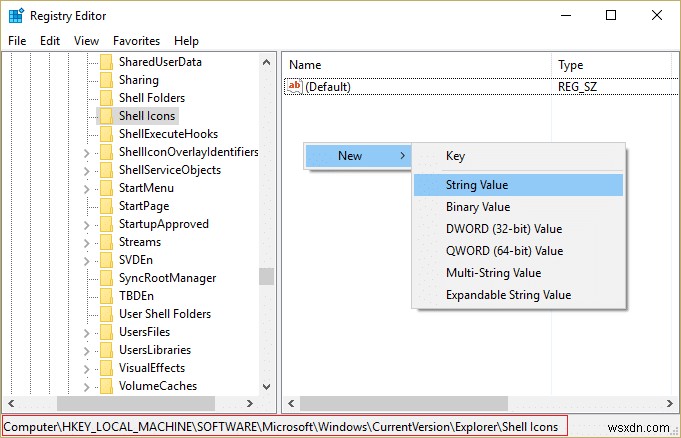Select the Shell Icons key label
Viewport: 681px width, 438px height.
click(147, 116)
